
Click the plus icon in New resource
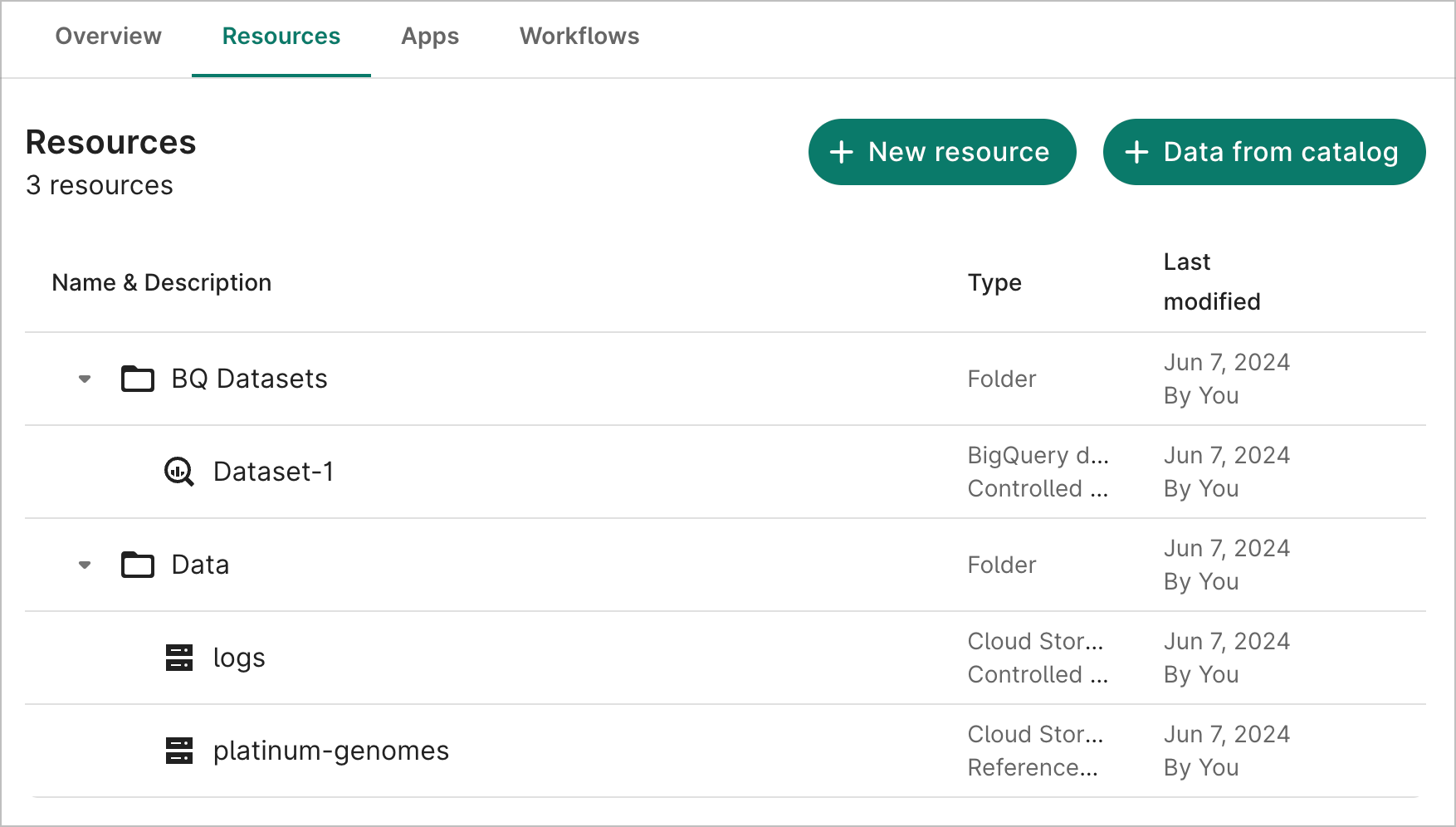842,152
